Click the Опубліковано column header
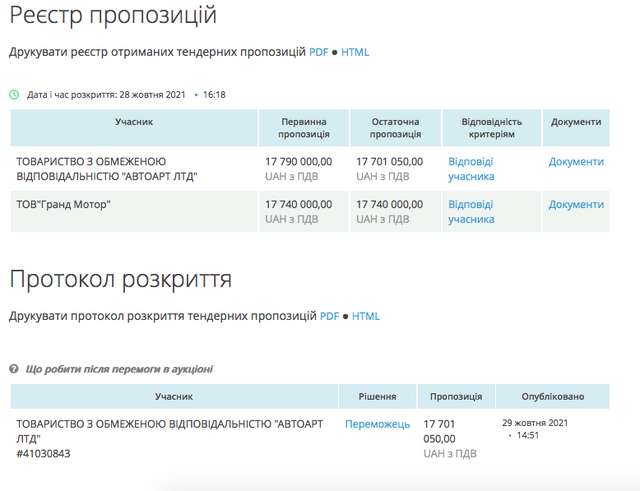The width and height of the screenshot is (640, 491). (x=553, y=397)
